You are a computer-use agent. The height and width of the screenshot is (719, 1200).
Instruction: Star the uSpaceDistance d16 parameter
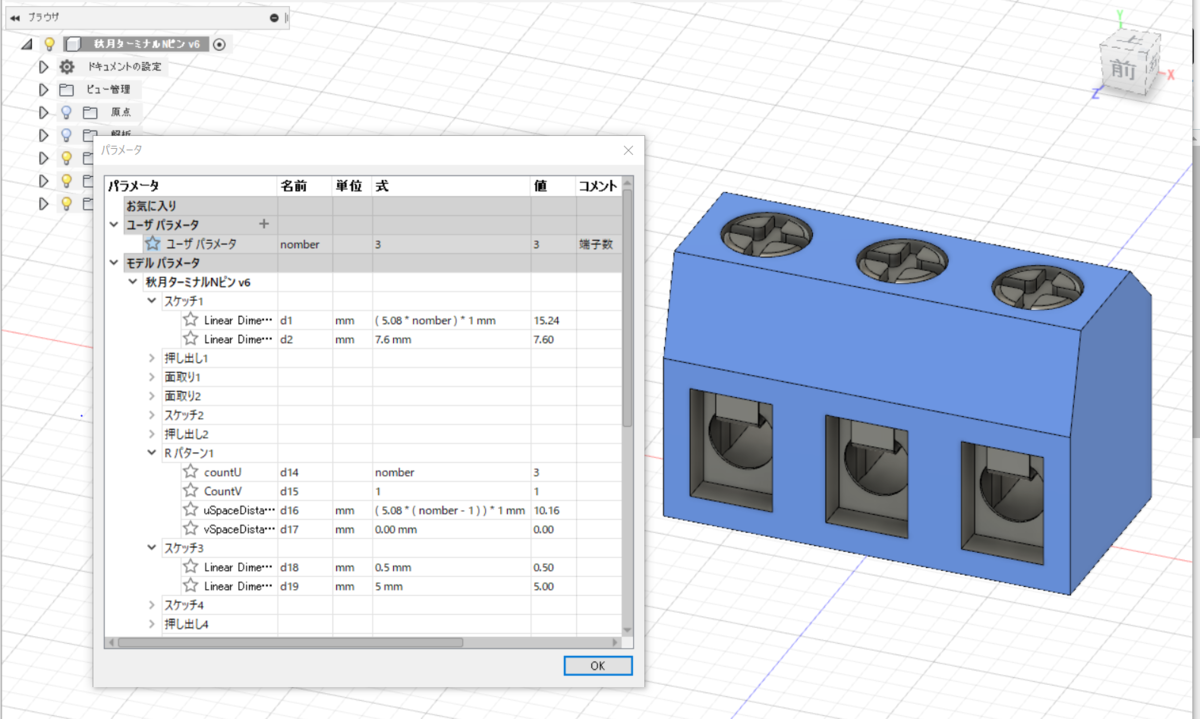(190, 510)
